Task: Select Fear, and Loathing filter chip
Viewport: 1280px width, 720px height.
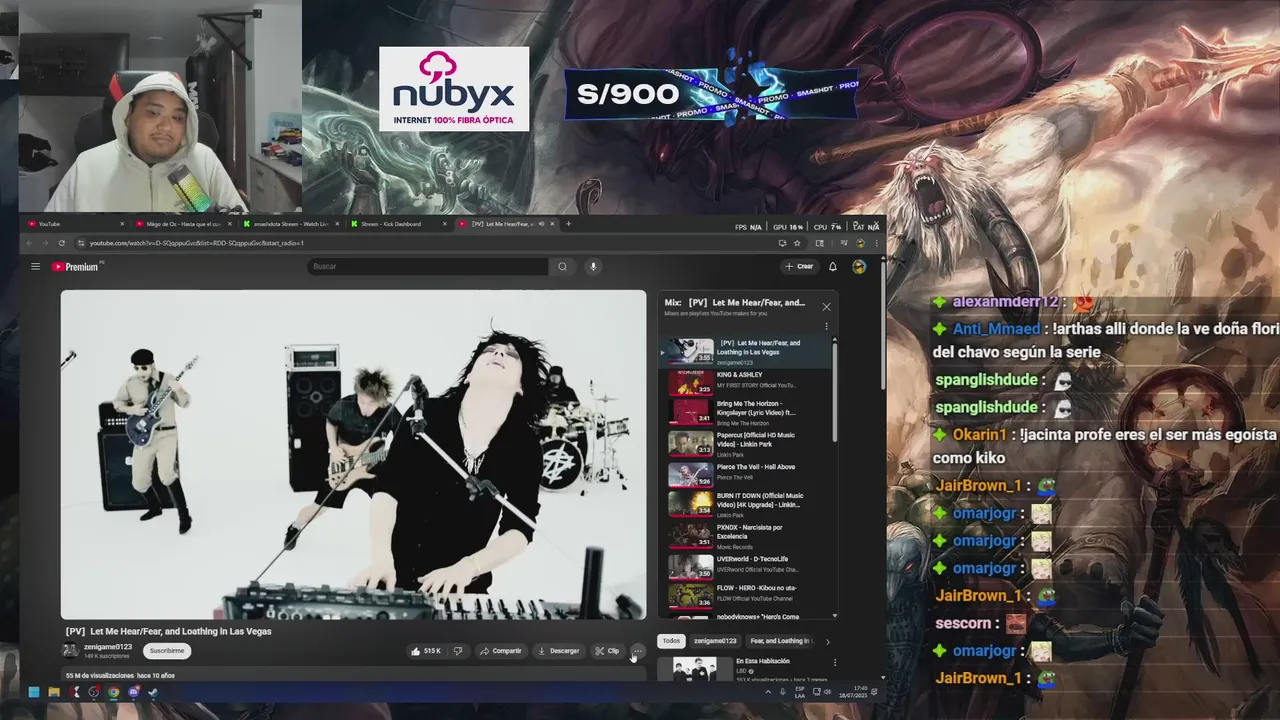Action: pyautogui.click(x=781, y=641)
